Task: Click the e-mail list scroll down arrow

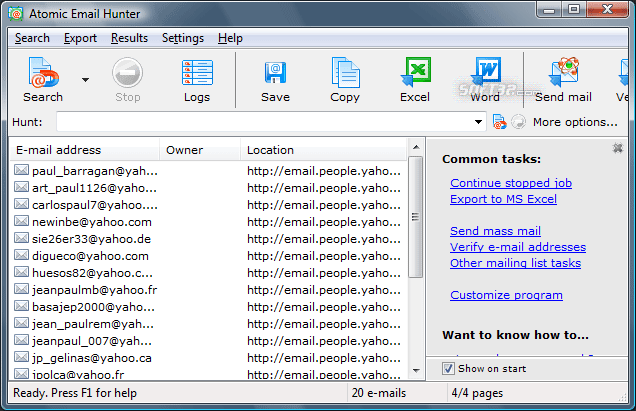Action: 416,370
